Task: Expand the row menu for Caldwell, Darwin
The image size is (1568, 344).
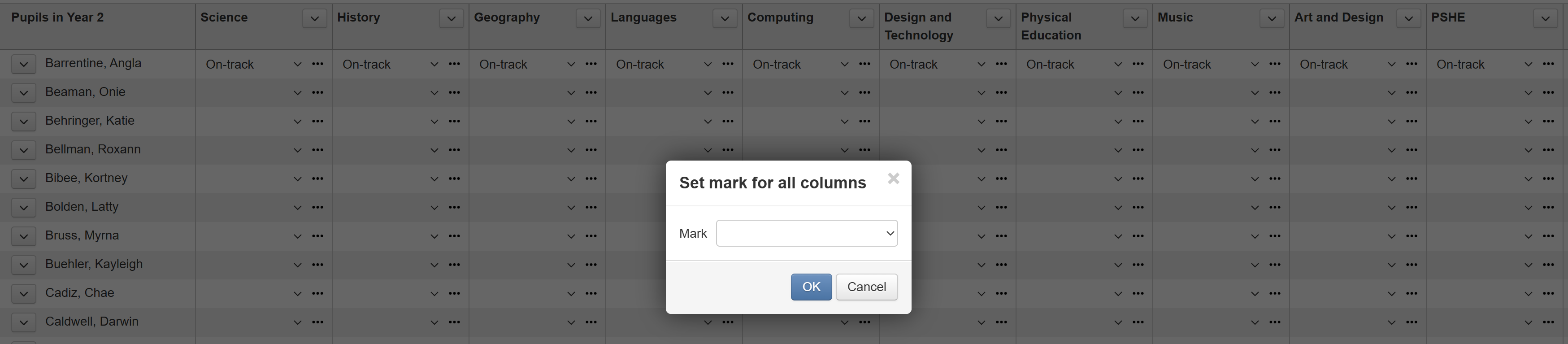Action: [23, 322]
